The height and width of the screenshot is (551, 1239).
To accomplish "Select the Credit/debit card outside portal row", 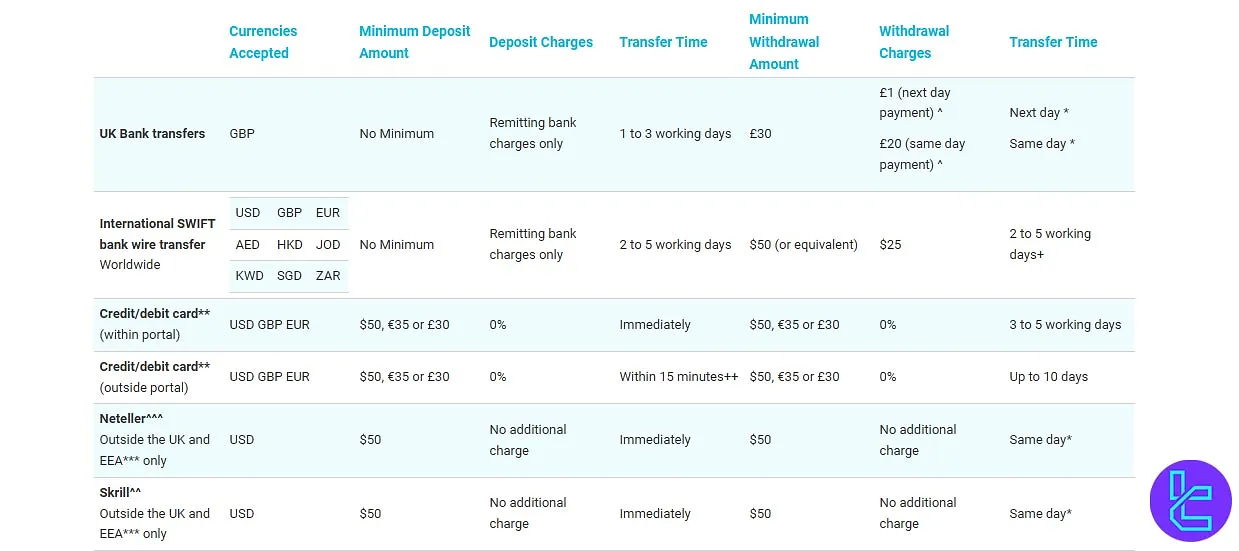I will [155, 377].
